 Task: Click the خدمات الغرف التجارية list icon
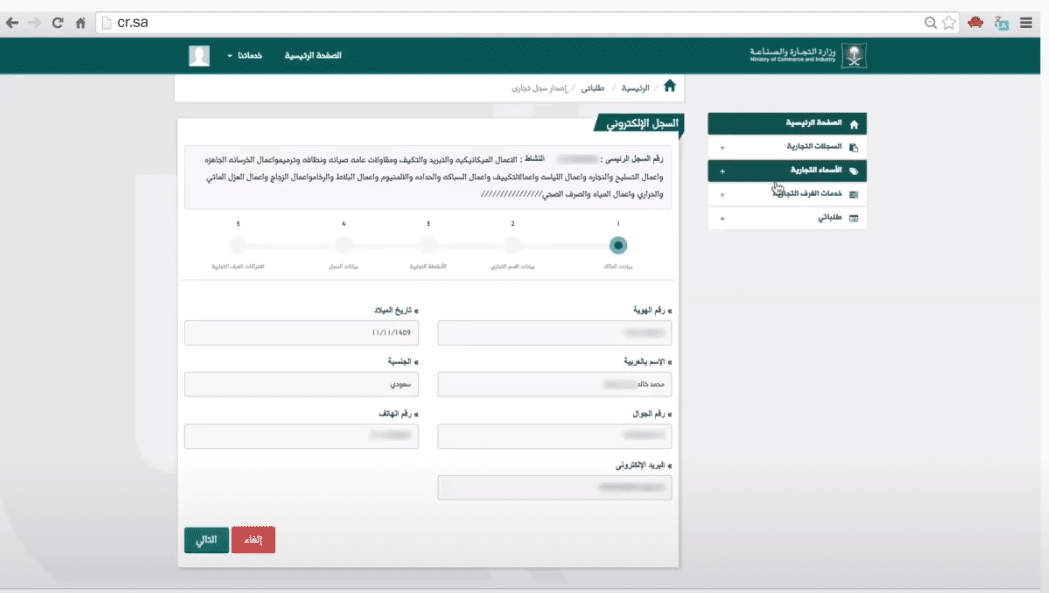point(854,195)
